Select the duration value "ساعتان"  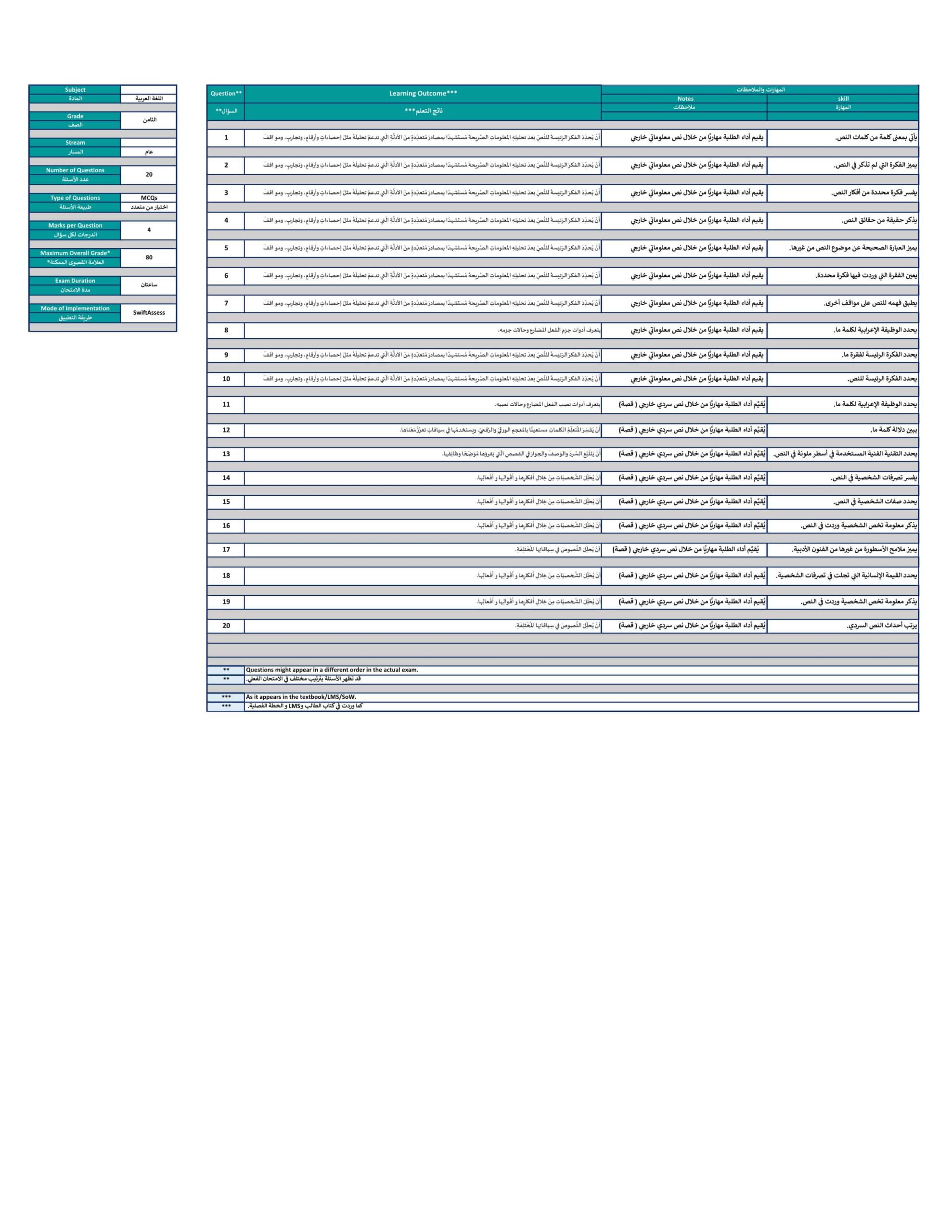pos(149,285)
